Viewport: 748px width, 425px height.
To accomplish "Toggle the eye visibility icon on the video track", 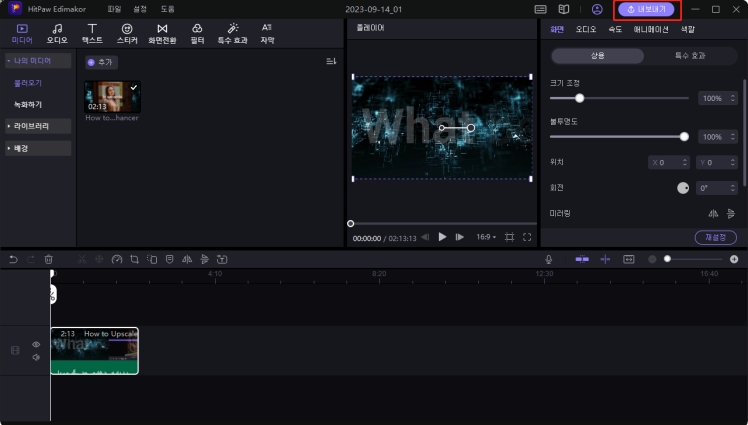I will click(36, 344).
